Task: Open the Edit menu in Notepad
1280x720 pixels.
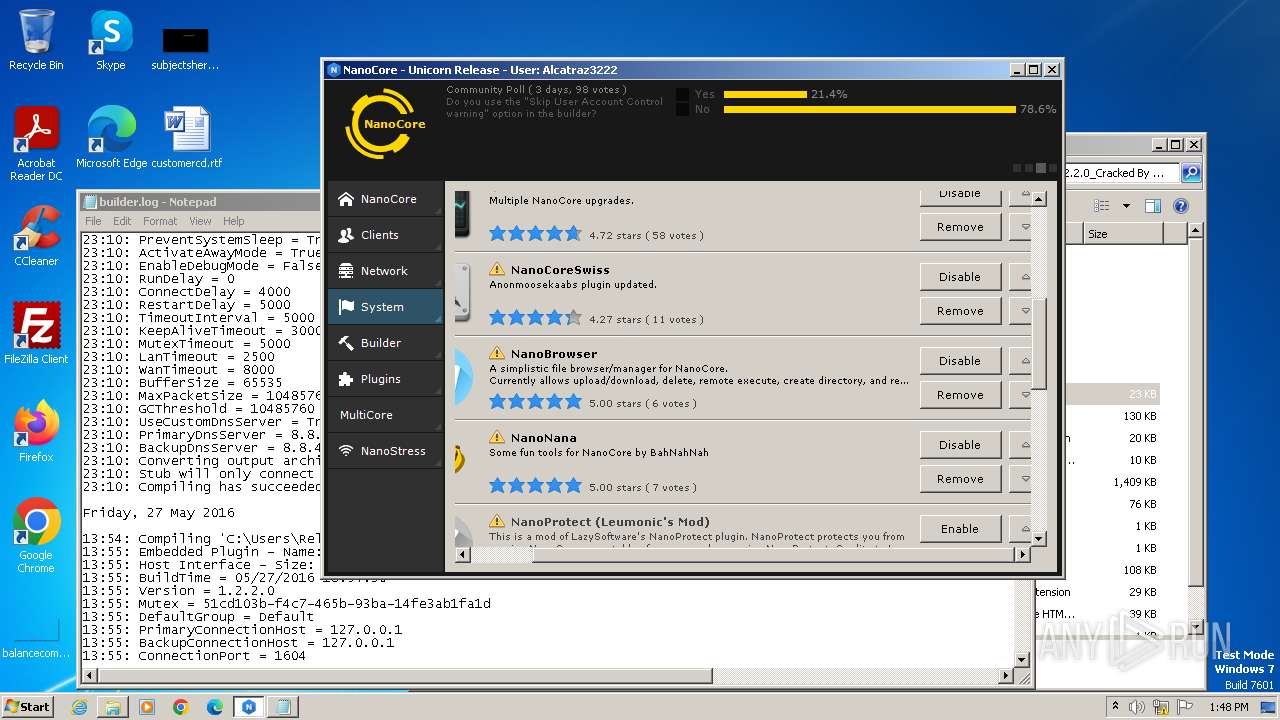Action: 122,221
